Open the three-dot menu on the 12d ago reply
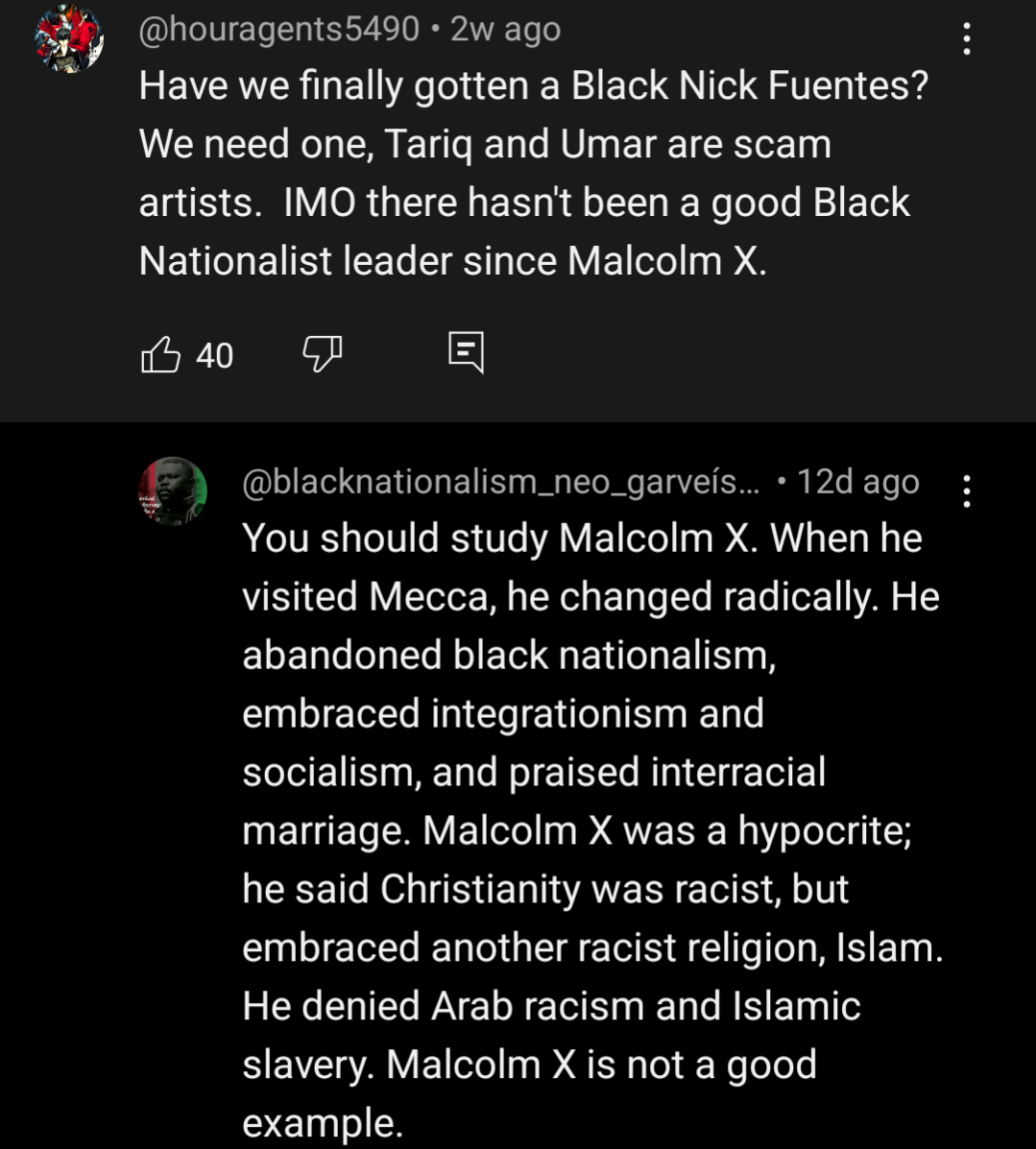This screenshot has height=1149, width=1036. (966, 491)
